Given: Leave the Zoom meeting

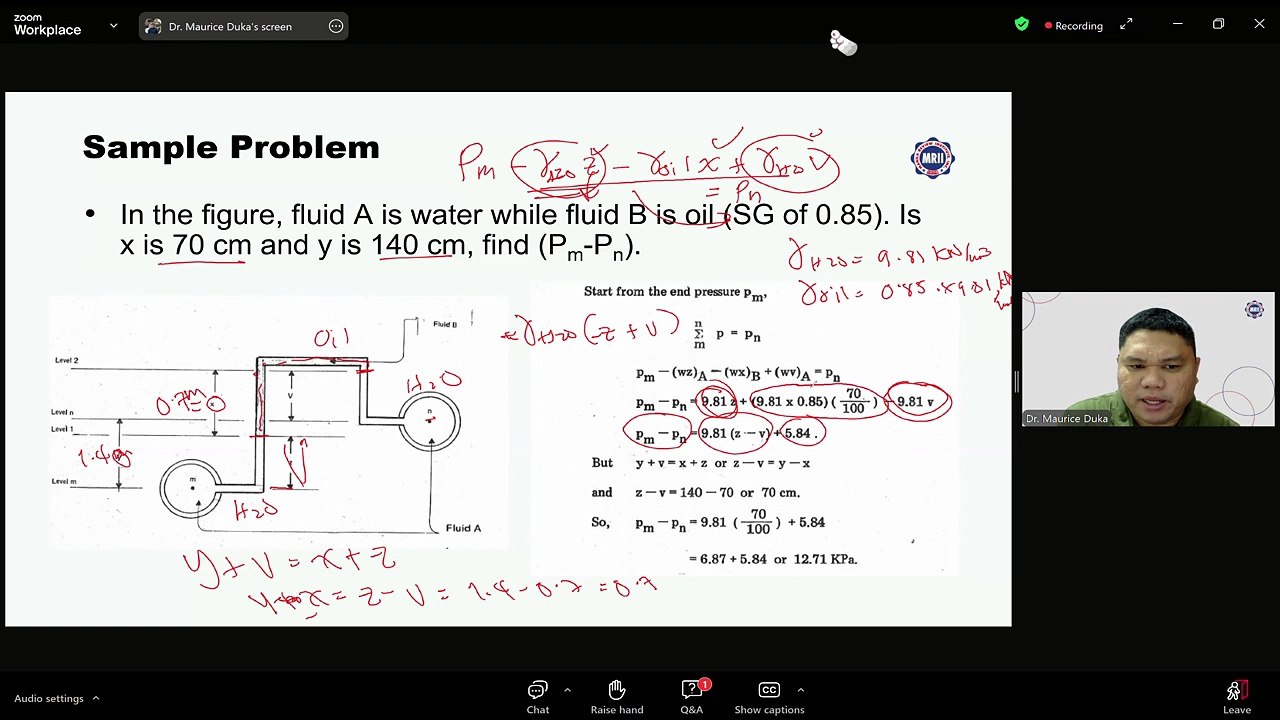Looking at the screenshot, I should [1237, 697].
